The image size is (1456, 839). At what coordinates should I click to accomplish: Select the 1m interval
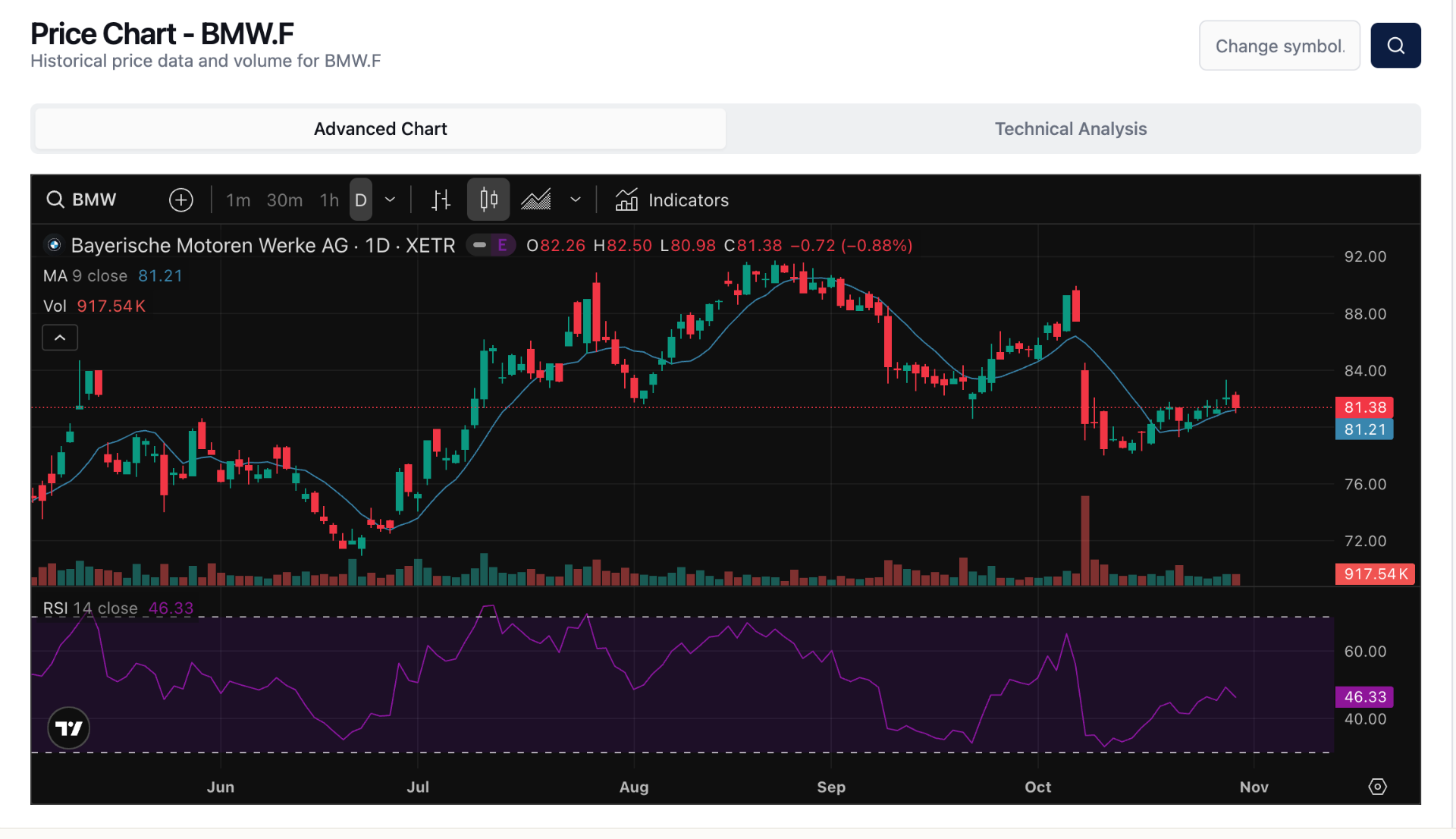click(x=238, y=200)
